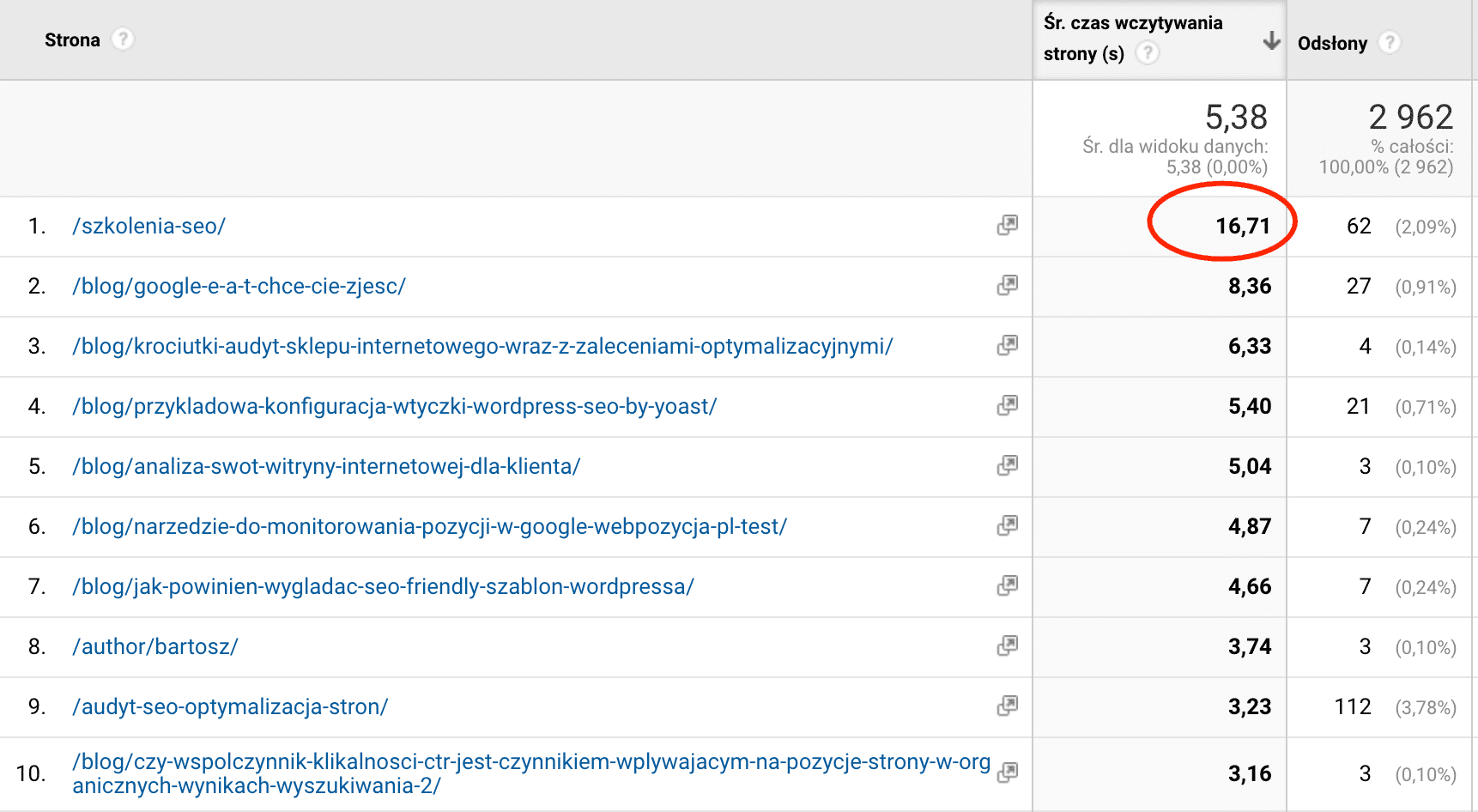1478x812 pixels.
Task: Open jak-powinien-wygladac-seo-friendly-szablon link
Action: click(x=383, y=587)
